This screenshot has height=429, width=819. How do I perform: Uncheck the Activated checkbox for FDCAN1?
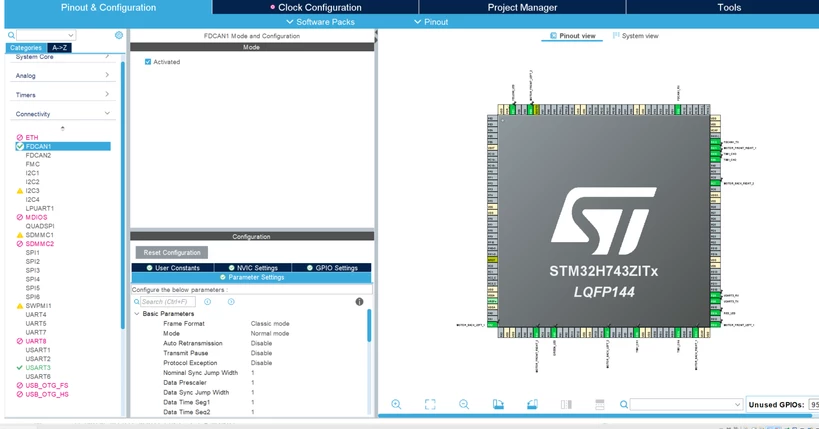coord(148,62)
